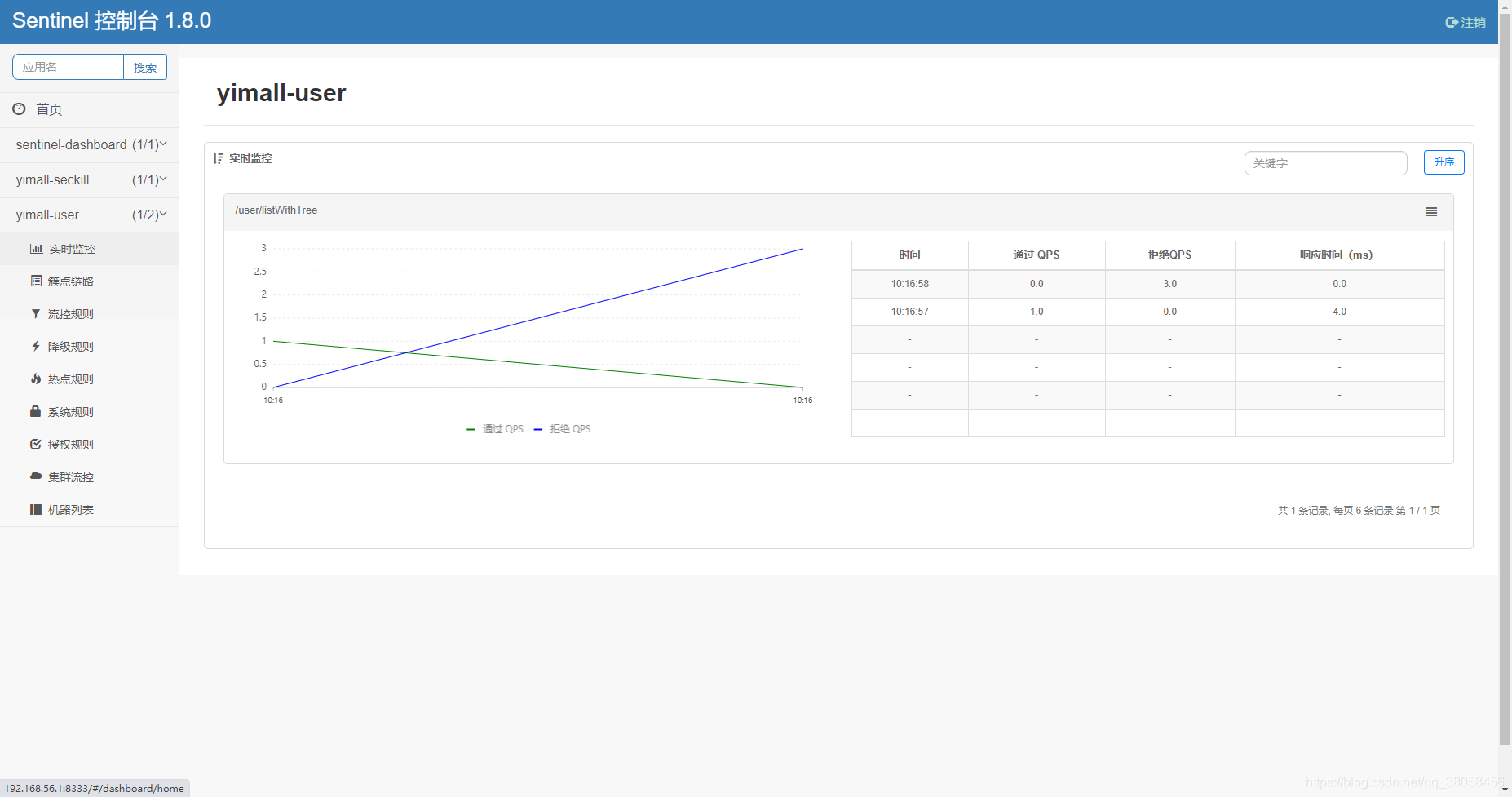Go to 首页 home link
Screen dimensions: 1512x797
[90, 109]
